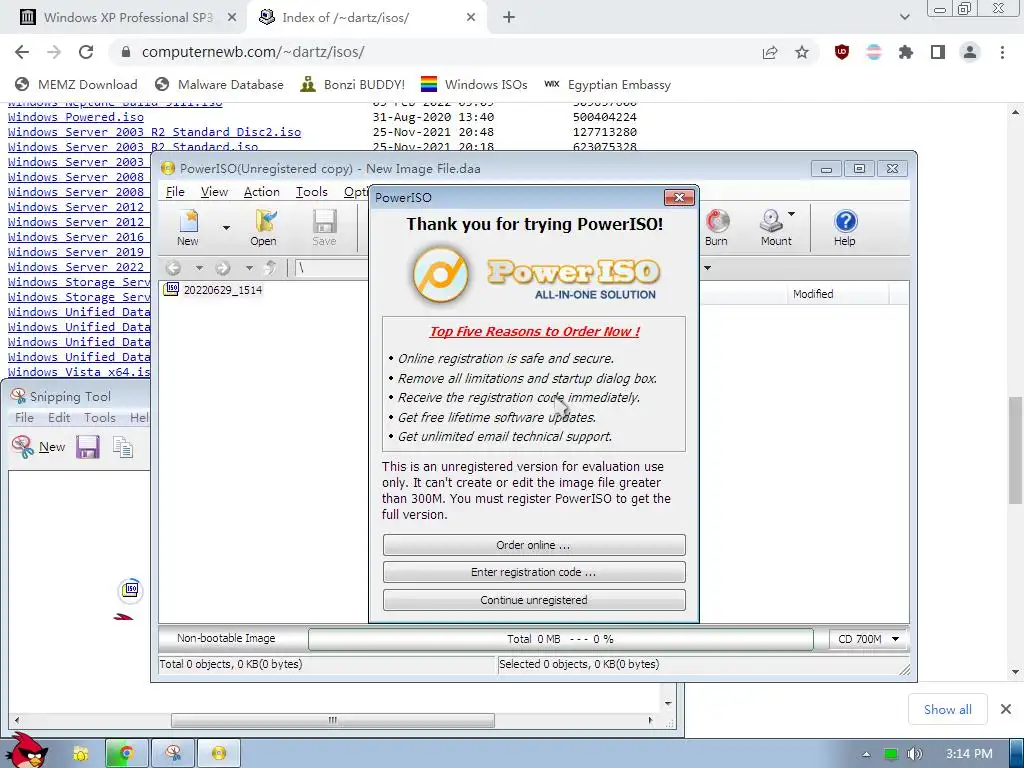Image resolution: width=1024 pixels, height=768 pixels.
Task: Click the Help question mark icon
Action: [x=845, y=221]
